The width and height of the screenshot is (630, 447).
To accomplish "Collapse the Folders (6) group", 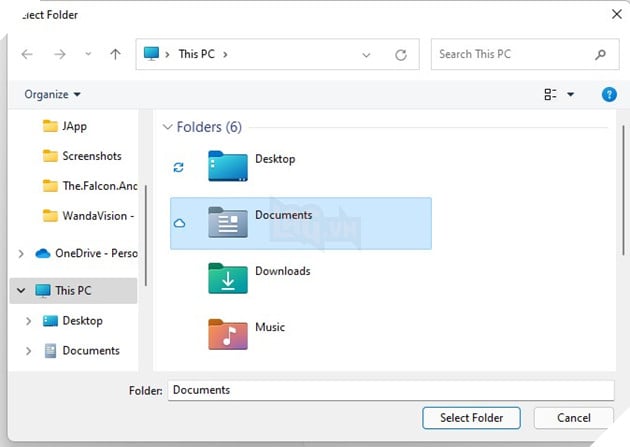I will click(167, 127).
